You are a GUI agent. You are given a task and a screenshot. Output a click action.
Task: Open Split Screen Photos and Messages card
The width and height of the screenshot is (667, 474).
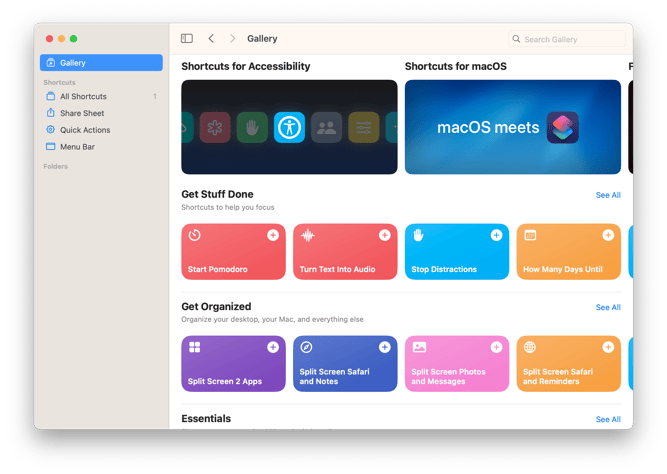[x=457, y=363]
